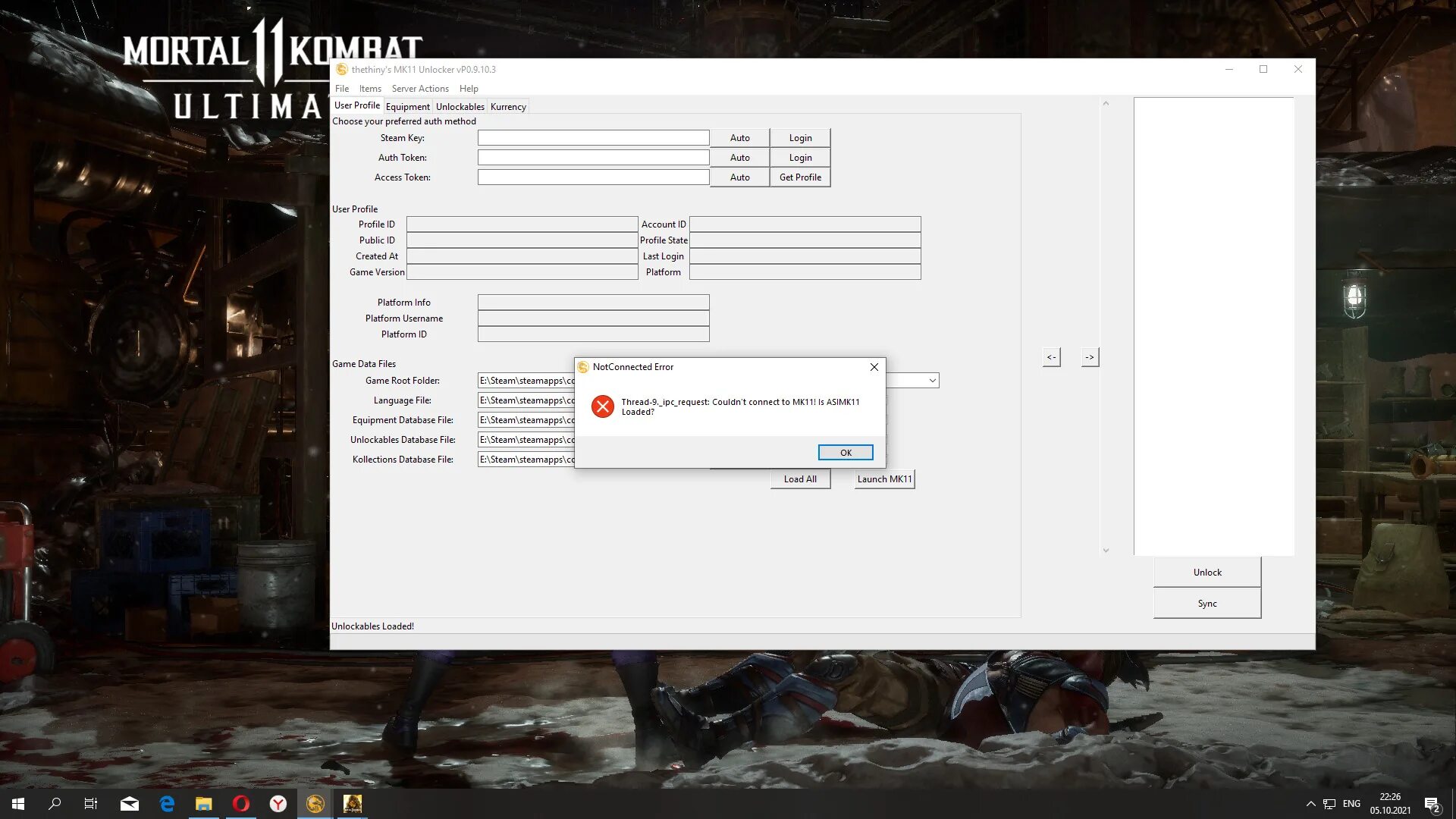Click the red error icon in dialog
The width and height of the screenshot is (1456, 819).
point(603,406)
